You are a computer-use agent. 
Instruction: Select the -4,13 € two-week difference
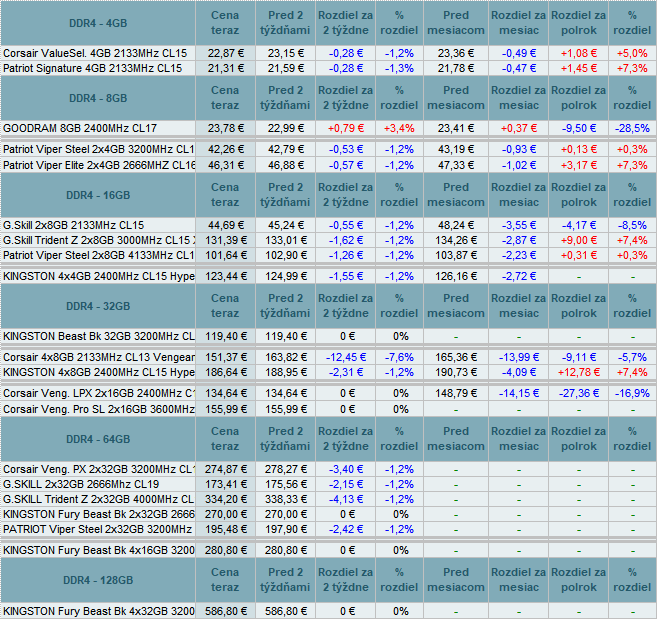point(346,499)
